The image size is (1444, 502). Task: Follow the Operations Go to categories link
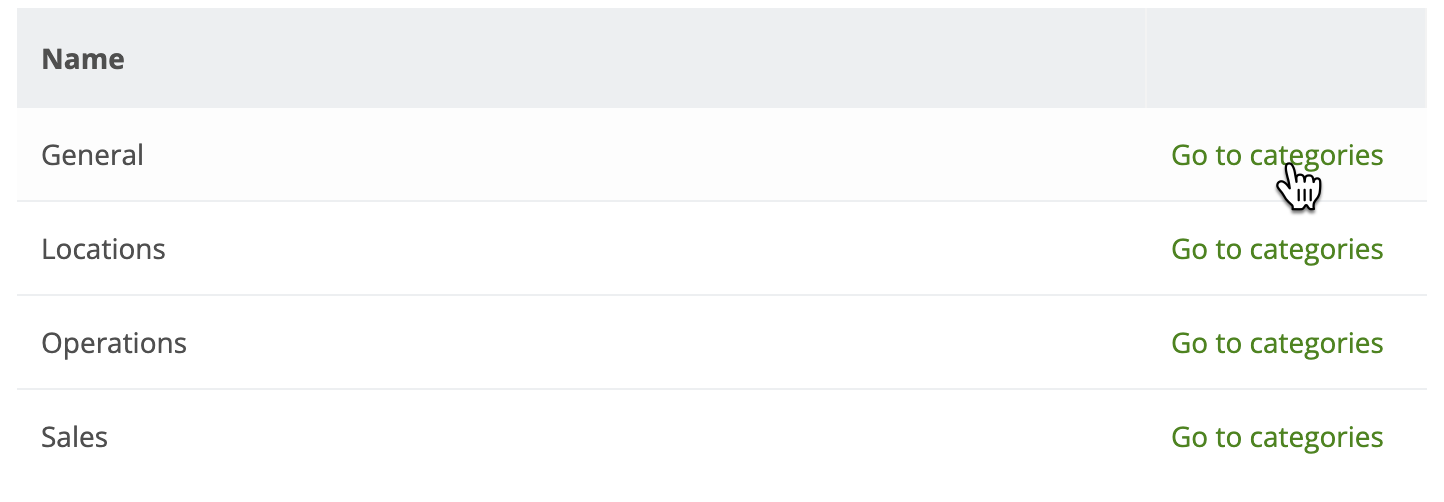click(1276, 343)
